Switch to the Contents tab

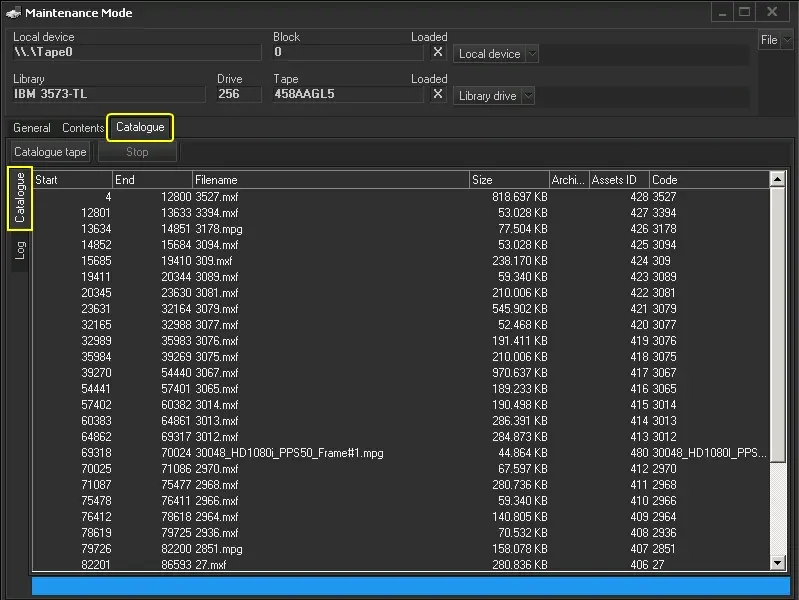point(82,128)
